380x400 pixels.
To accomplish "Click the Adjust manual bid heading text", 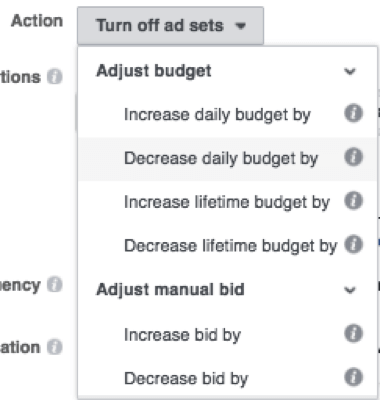I will click(x=170, y=289).
